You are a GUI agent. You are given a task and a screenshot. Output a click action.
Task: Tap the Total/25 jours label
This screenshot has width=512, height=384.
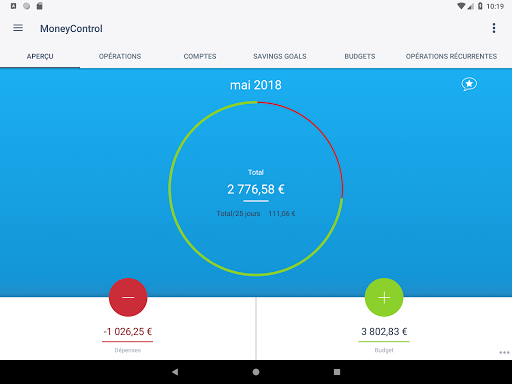238,214
